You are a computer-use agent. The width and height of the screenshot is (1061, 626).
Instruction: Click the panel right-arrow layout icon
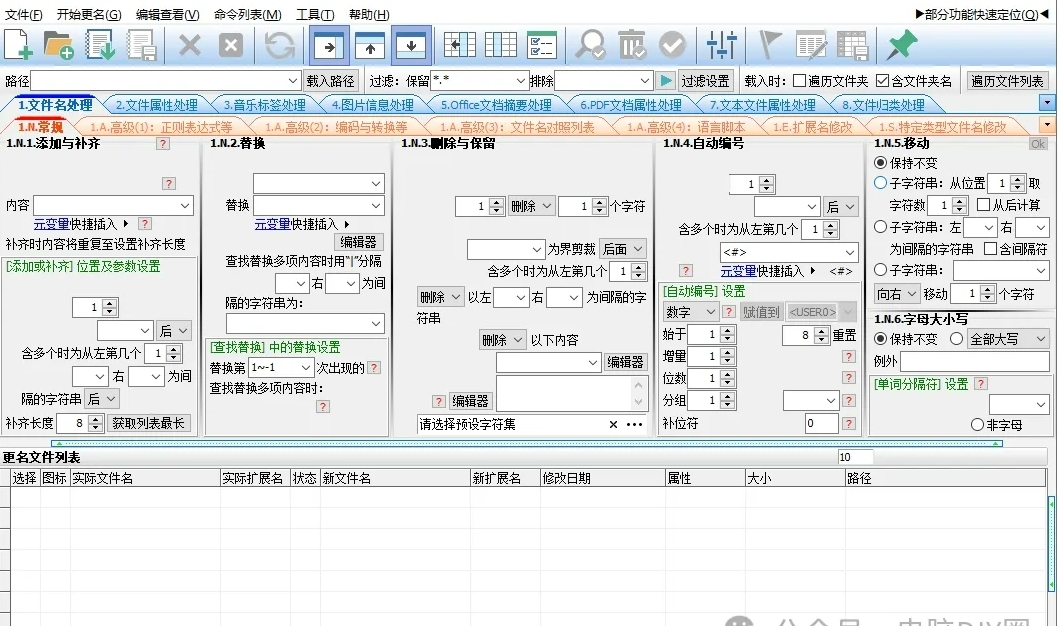coord(329,46)
